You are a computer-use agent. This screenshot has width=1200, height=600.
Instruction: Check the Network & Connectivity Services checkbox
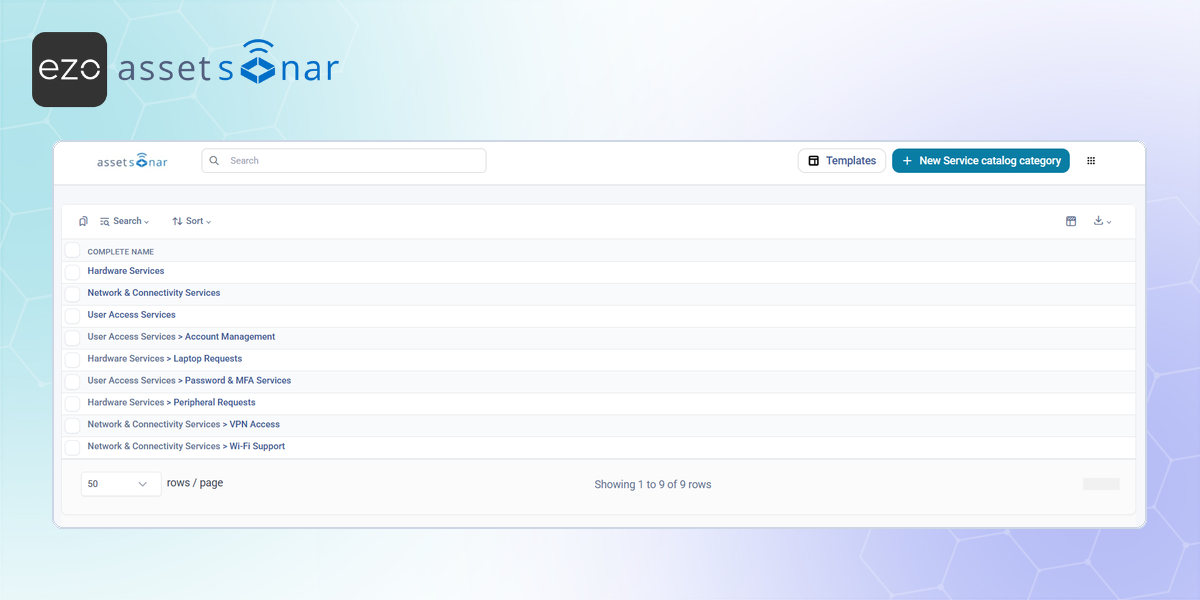(72, 294)
